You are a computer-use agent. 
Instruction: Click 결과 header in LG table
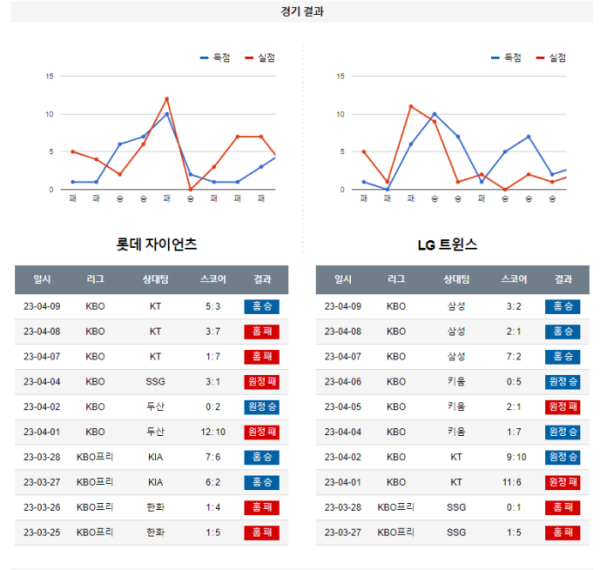tap(563, 279)
